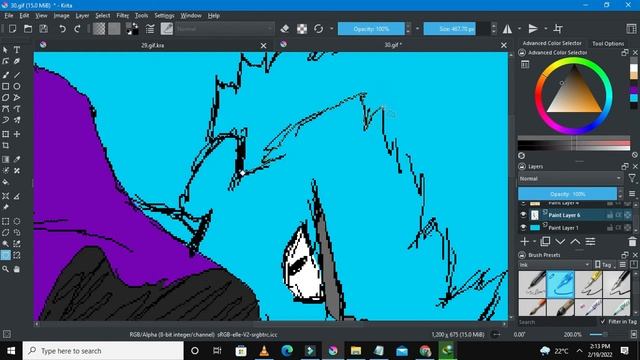Toggle lock on Paint Layer 6
This screenshot has width=640, height=360.
[610, 215]
